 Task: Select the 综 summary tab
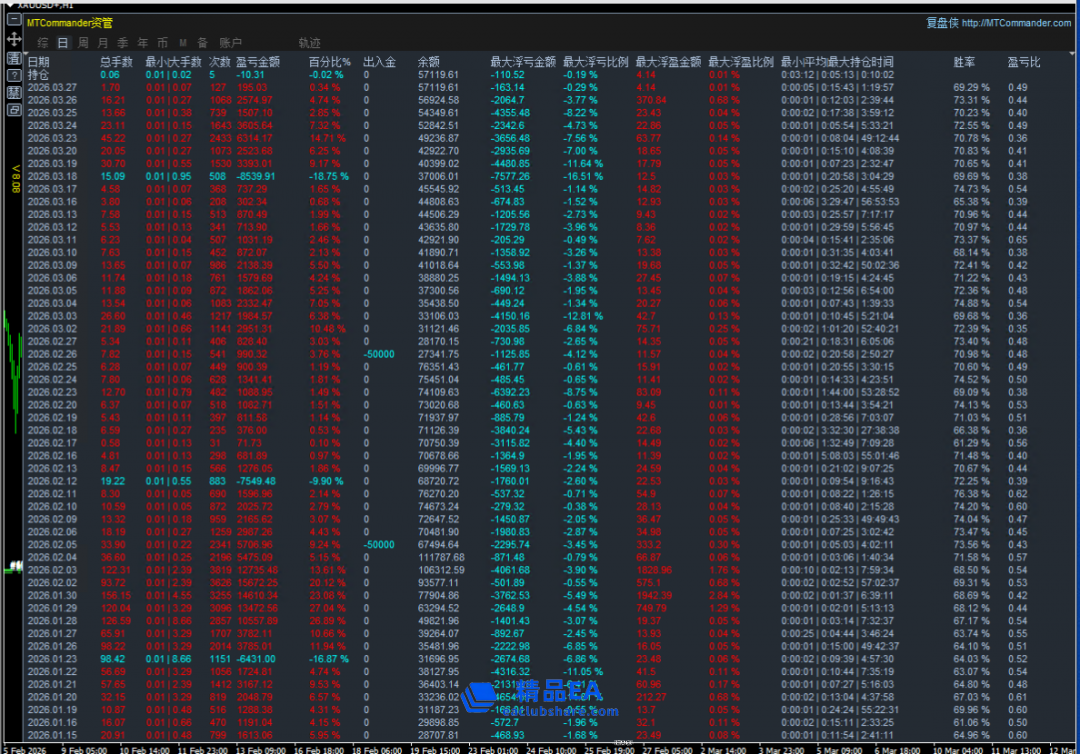point(43,43)
